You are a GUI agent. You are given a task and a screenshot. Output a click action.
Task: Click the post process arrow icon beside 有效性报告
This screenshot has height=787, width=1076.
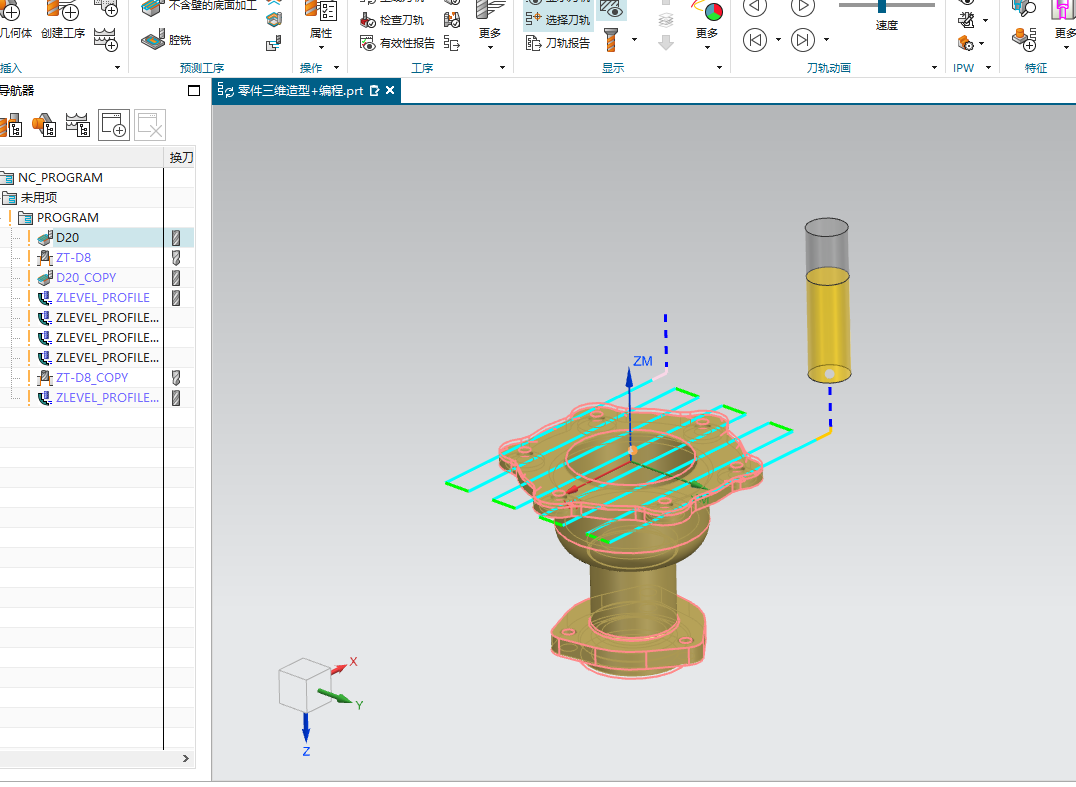[452, 43]
